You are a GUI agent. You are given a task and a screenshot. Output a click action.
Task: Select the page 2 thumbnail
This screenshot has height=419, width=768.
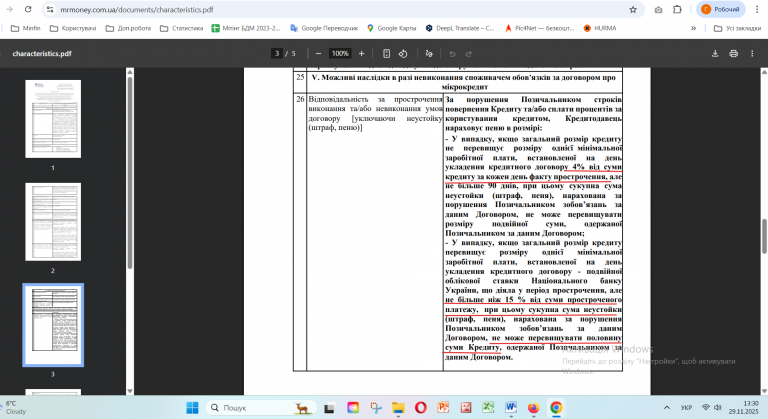(53, 222)
